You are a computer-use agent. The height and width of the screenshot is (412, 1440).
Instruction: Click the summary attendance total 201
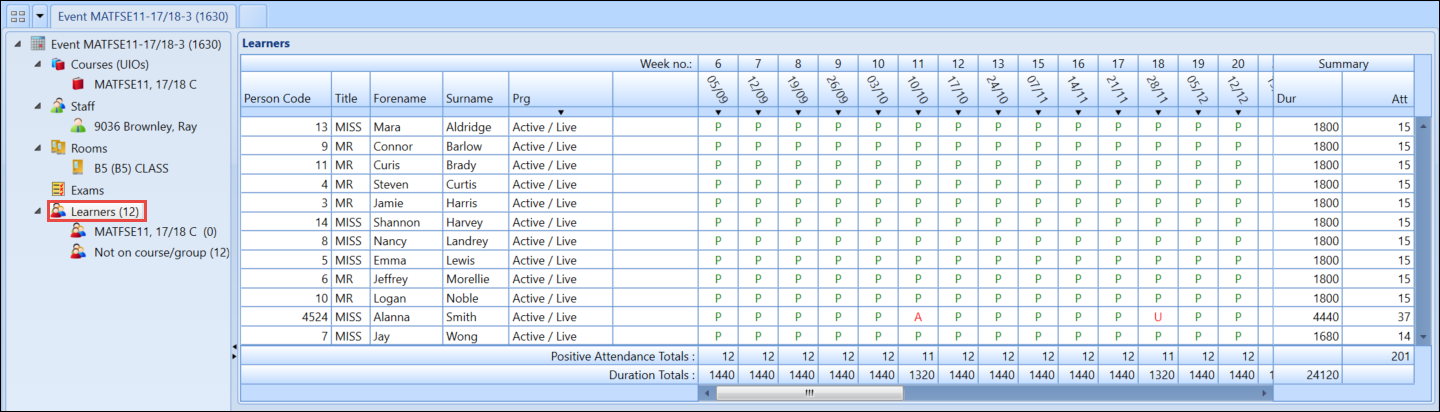tap(1378, 356)
